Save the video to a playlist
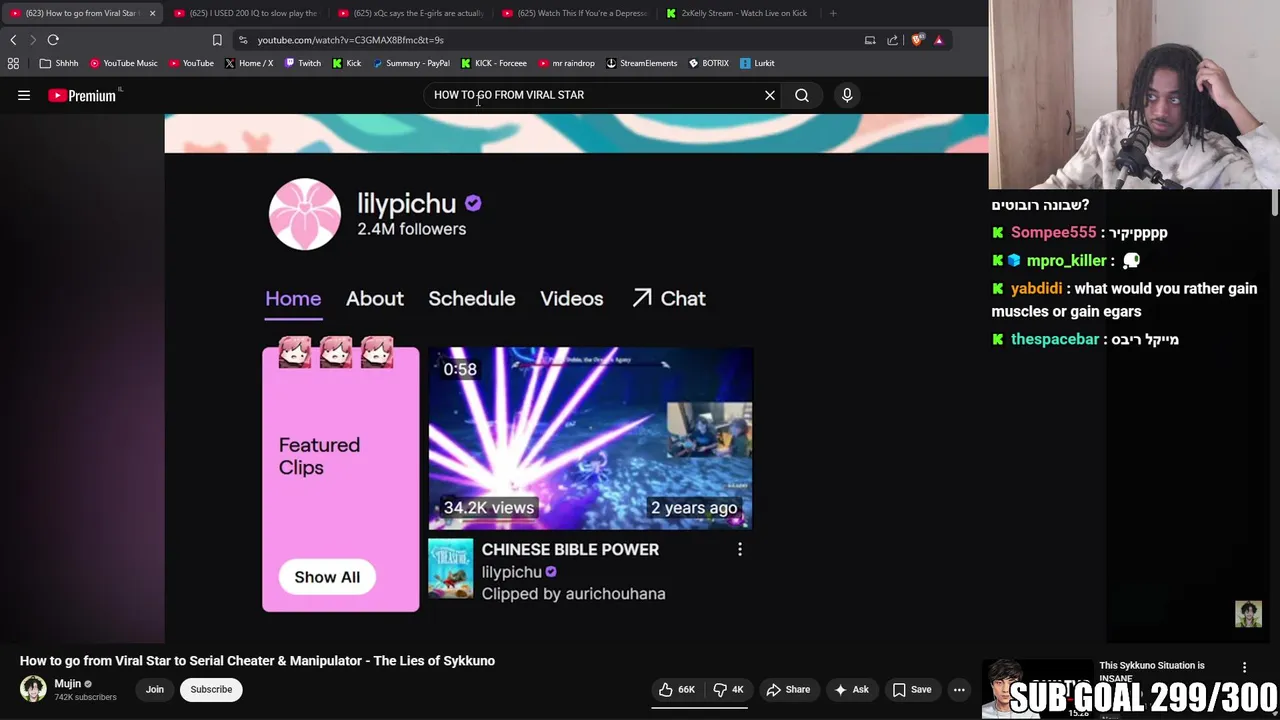Viewport: 1280px width, 720px height. pyautogui.click(x=911, y=689)
